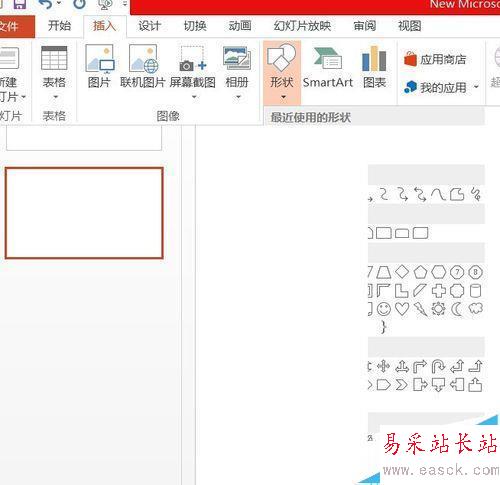Viewport: 500px width, 485px height.
Task: Select the regular pentagon shape
Action: click(420, 272)
